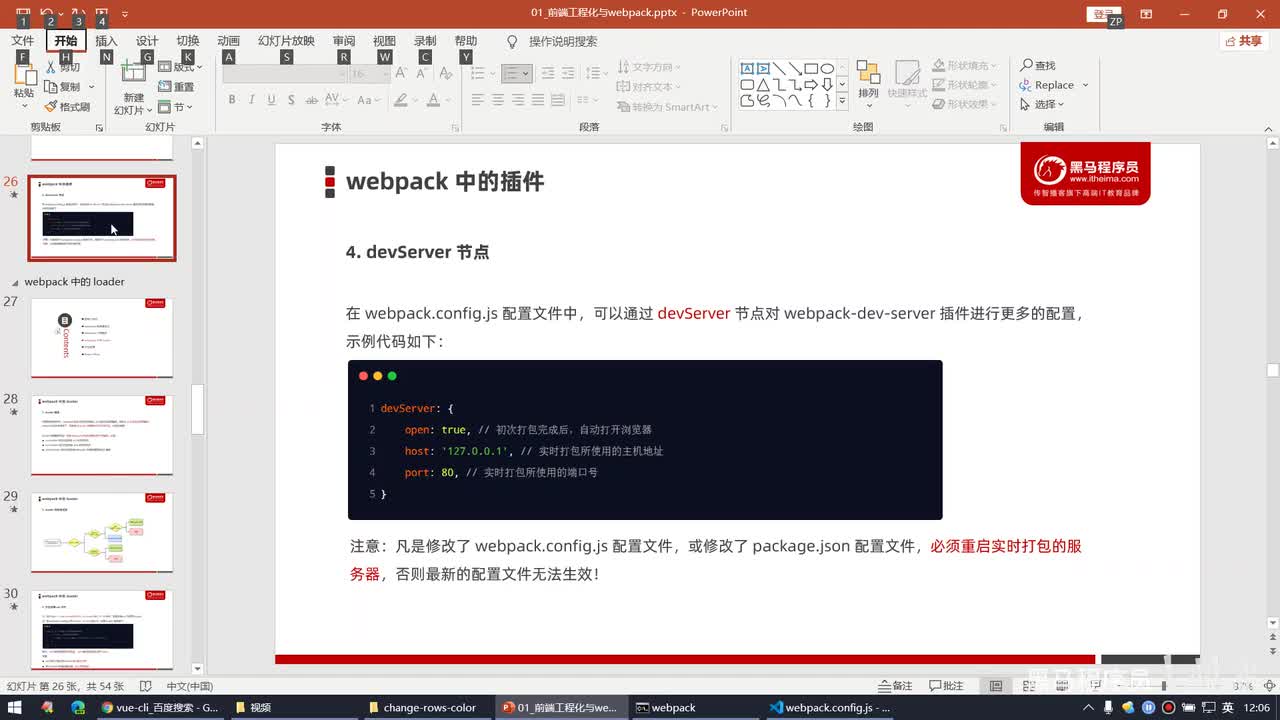Expand the shapes gallery More arrow
The width and height of the screenshot is (1280, 720).
tap(842, 101)
